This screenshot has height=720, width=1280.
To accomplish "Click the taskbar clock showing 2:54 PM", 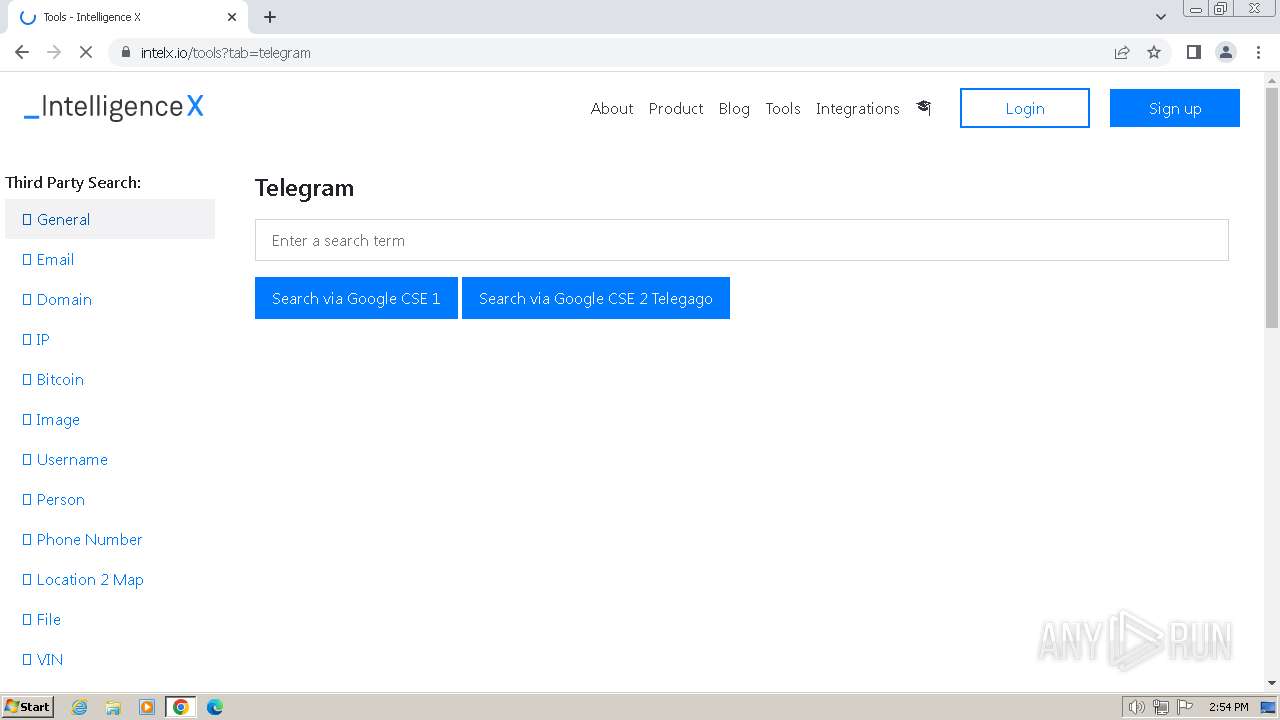I will click(x=1228, y=707).
